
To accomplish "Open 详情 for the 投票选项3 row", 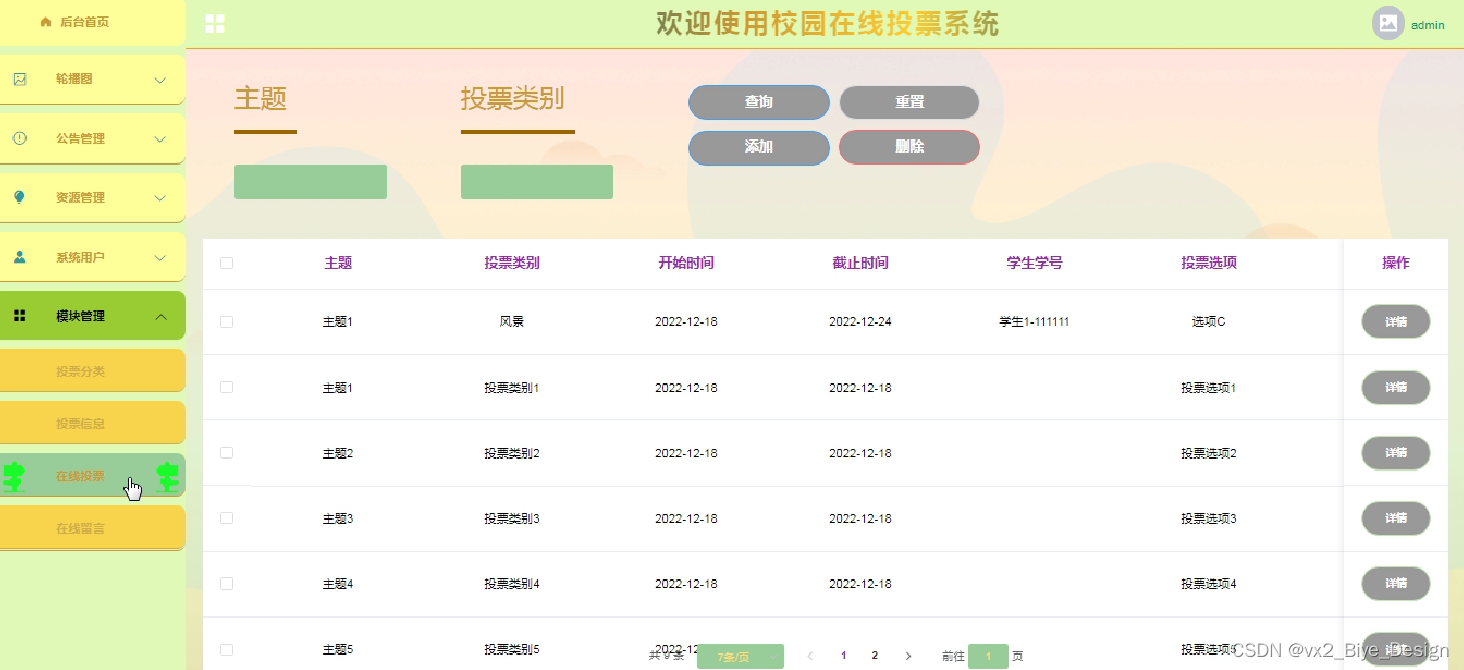I will pyautogui.click(x=1396, y=518).
